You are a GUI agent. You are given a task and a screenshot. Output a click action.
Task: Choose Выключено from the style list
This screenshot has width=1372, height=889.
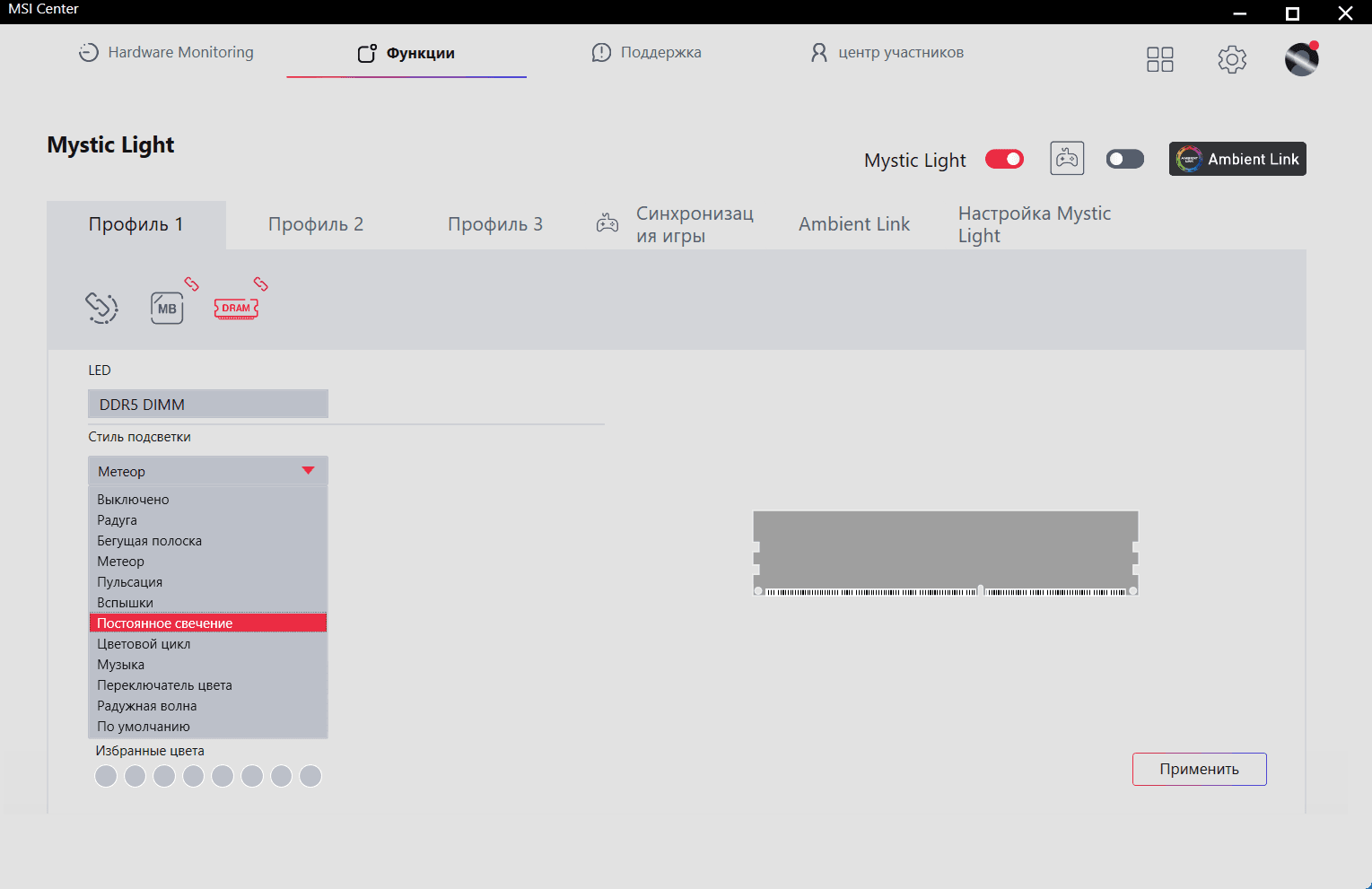208,500
